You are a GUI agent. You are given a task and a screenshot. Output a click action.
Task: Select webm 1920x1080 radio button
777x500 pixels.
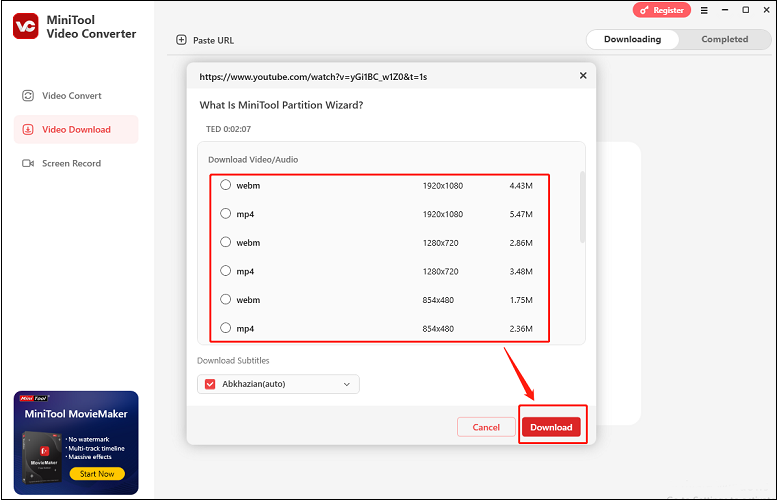click(x=225, y=185)
